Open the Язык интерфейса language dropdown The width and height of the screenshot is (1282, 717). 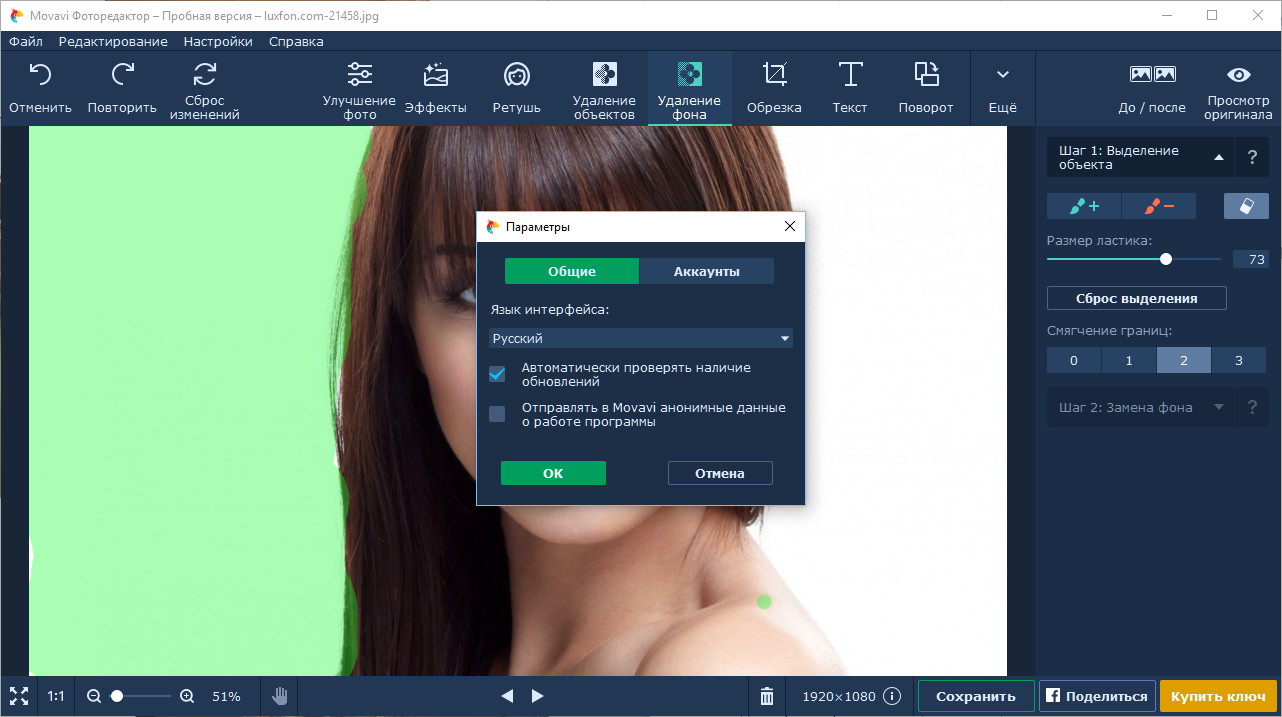tap(640, 339)
